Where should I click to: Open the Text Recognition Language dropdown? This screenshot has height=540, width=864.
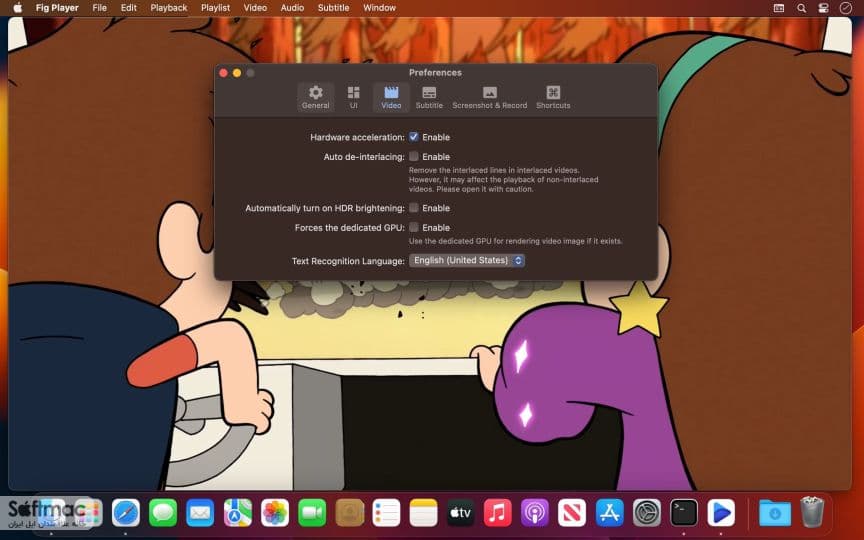[x=467, y=260]
